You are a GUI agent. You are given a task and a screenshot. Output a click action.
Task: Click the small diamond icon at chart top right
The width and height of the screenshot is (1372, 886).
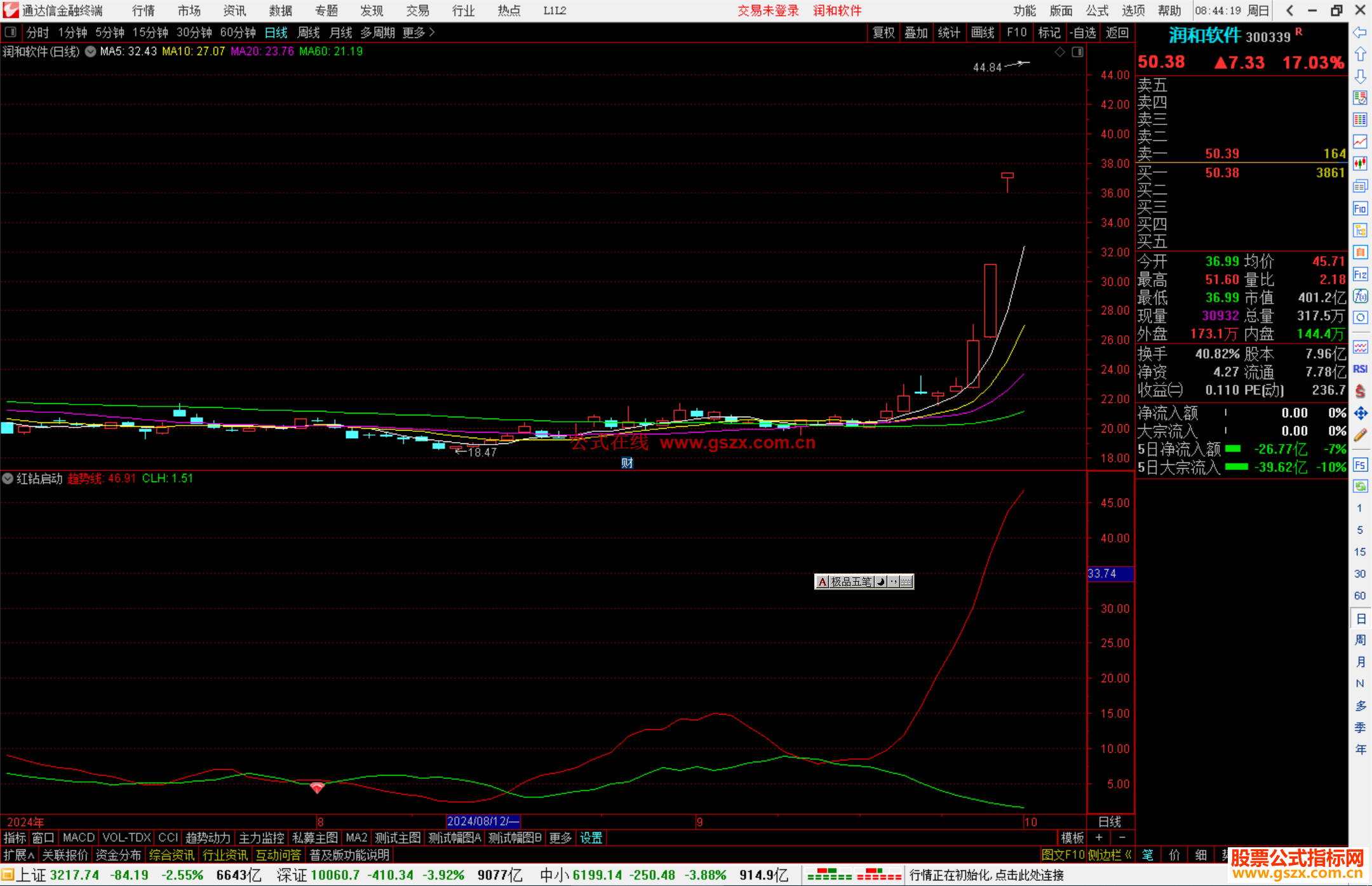point(1060,52)
